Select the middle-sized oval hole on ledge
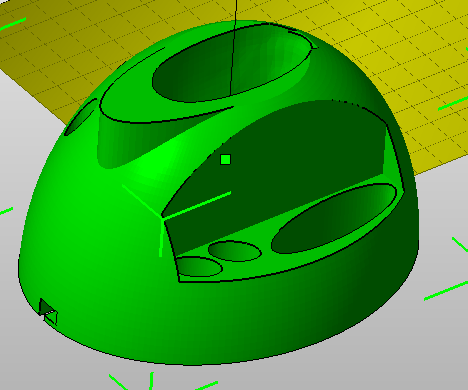Image resolution: width=468 pixels, height=390 pixels. pos(235,251)
